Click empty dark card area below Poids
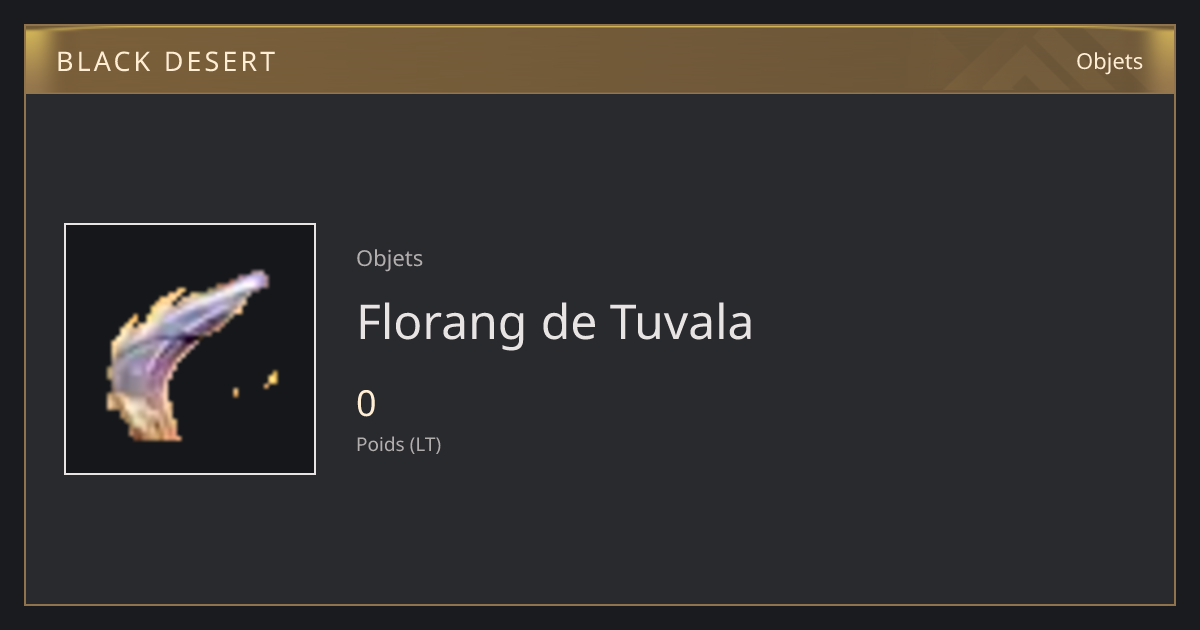 600,530
